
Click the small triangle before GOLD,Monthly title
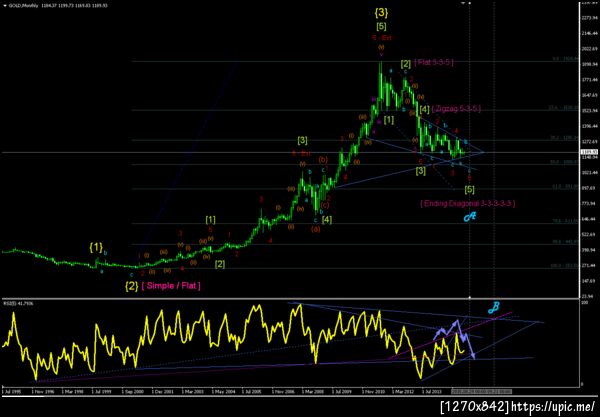4,6
